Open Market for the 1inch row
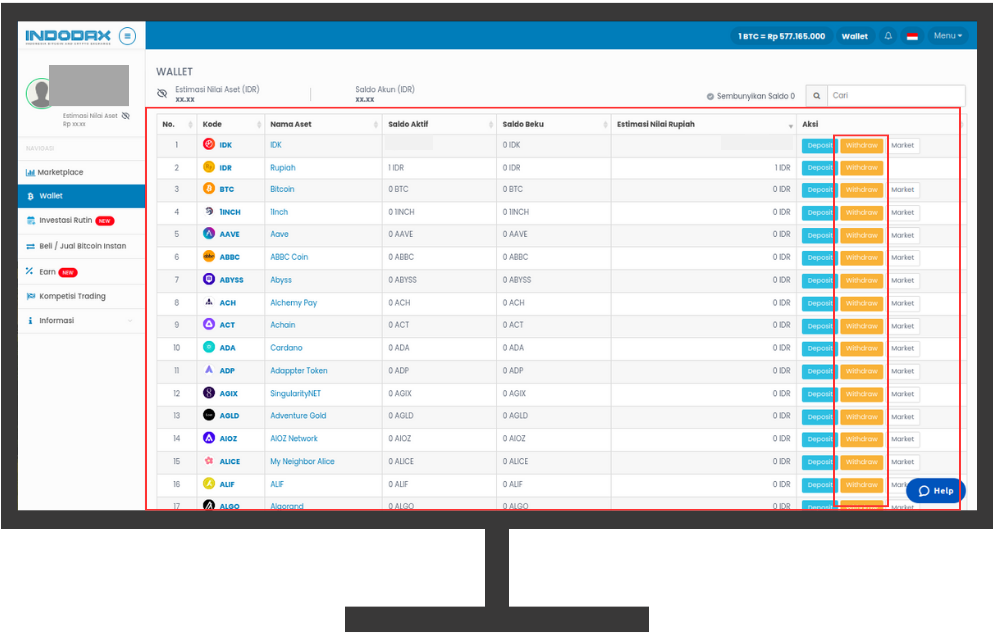999x637 pixels. pyautogui.click(x=902, y=213)
